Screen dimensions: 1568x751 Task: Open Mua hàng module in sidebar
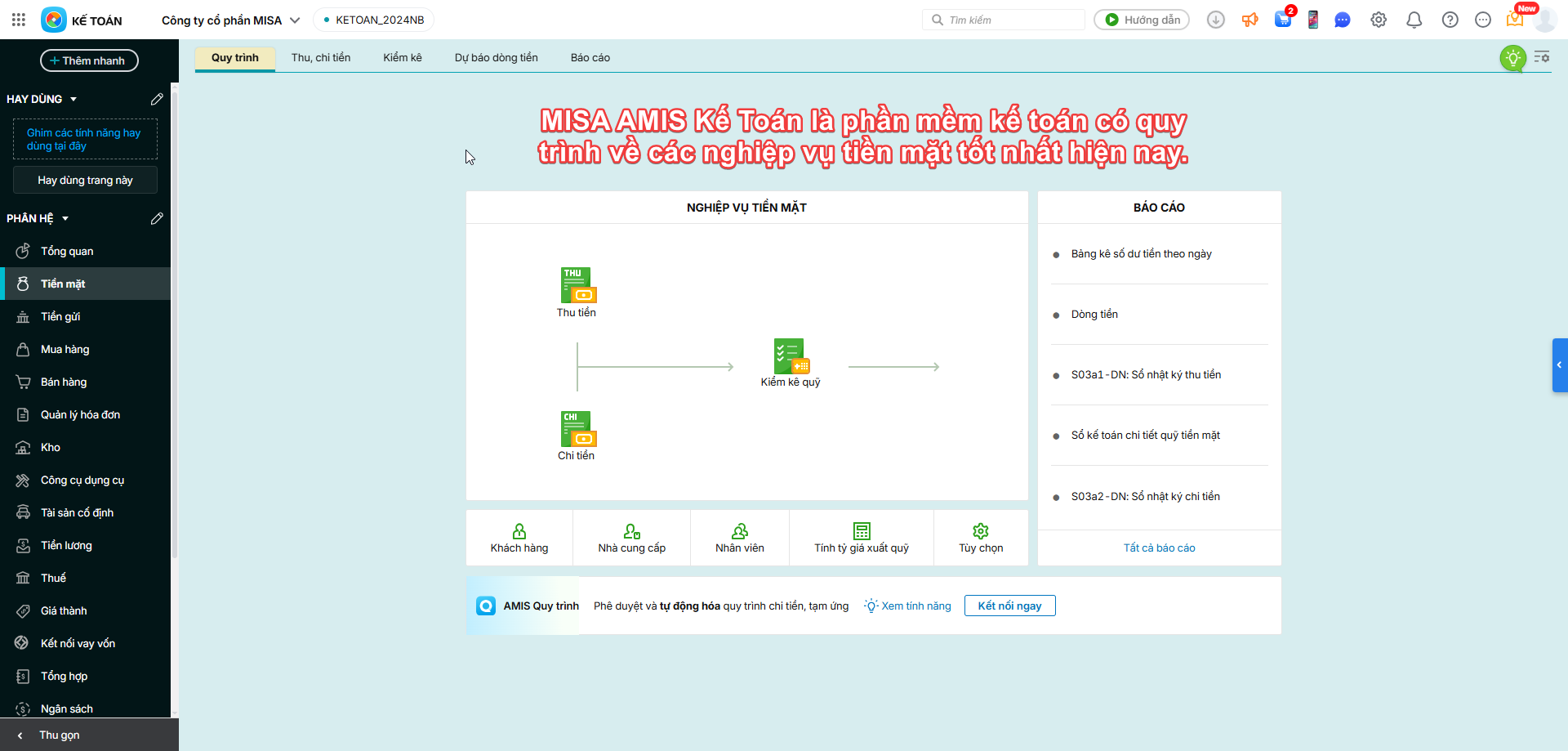(85, 349)
